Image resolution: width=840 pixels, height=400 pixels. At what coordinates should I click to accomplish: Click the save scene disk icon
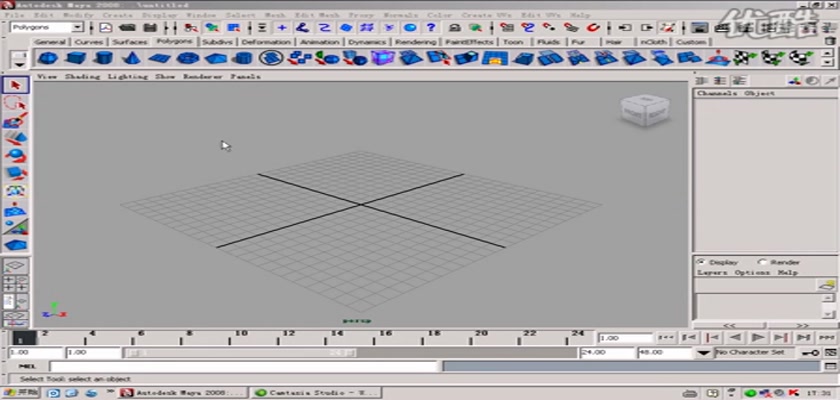pyautogui.click(x=151, y=27)
